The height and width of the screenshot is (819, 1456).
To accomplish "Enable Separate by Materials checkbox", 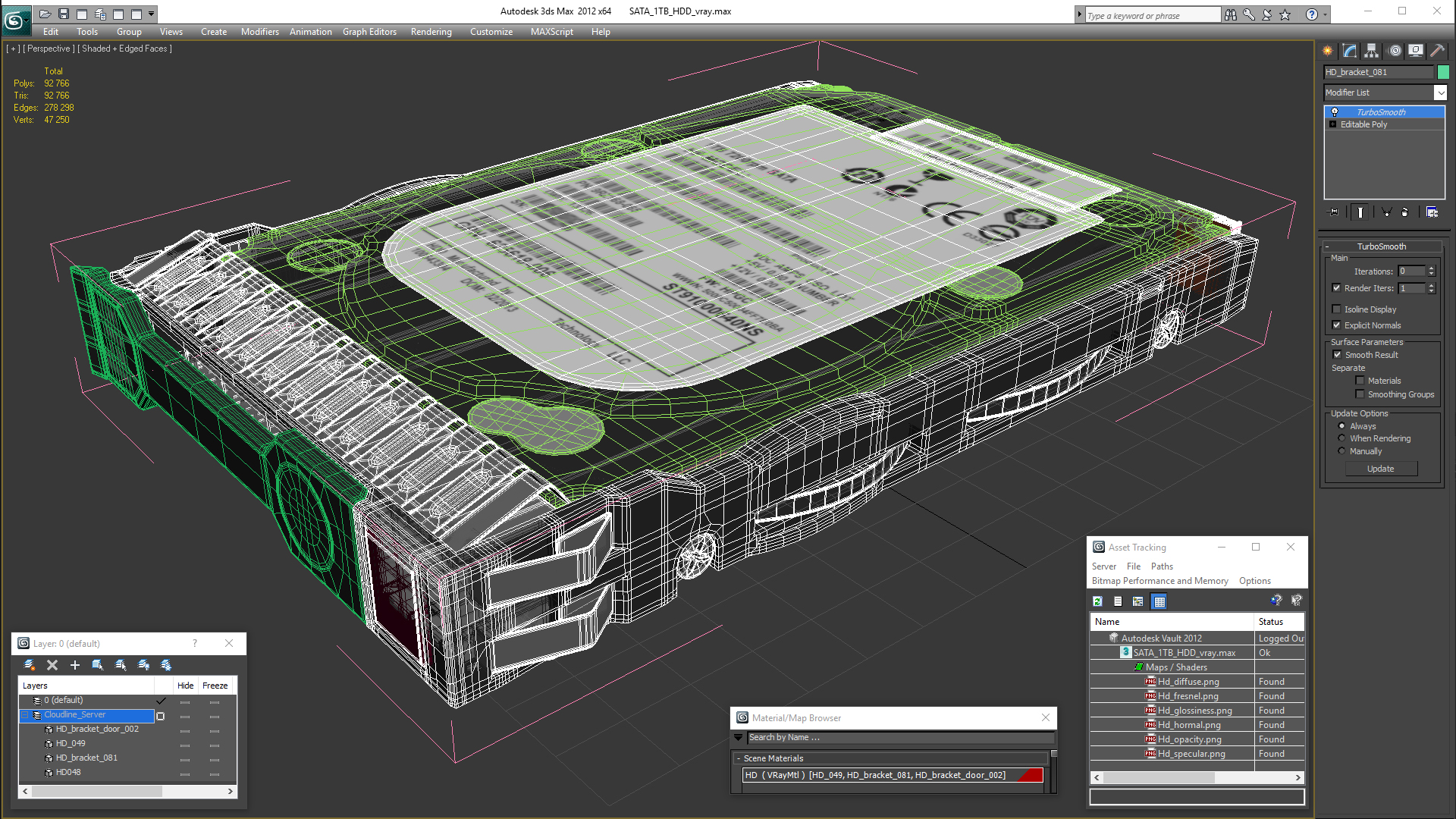I will point(1360,381).
